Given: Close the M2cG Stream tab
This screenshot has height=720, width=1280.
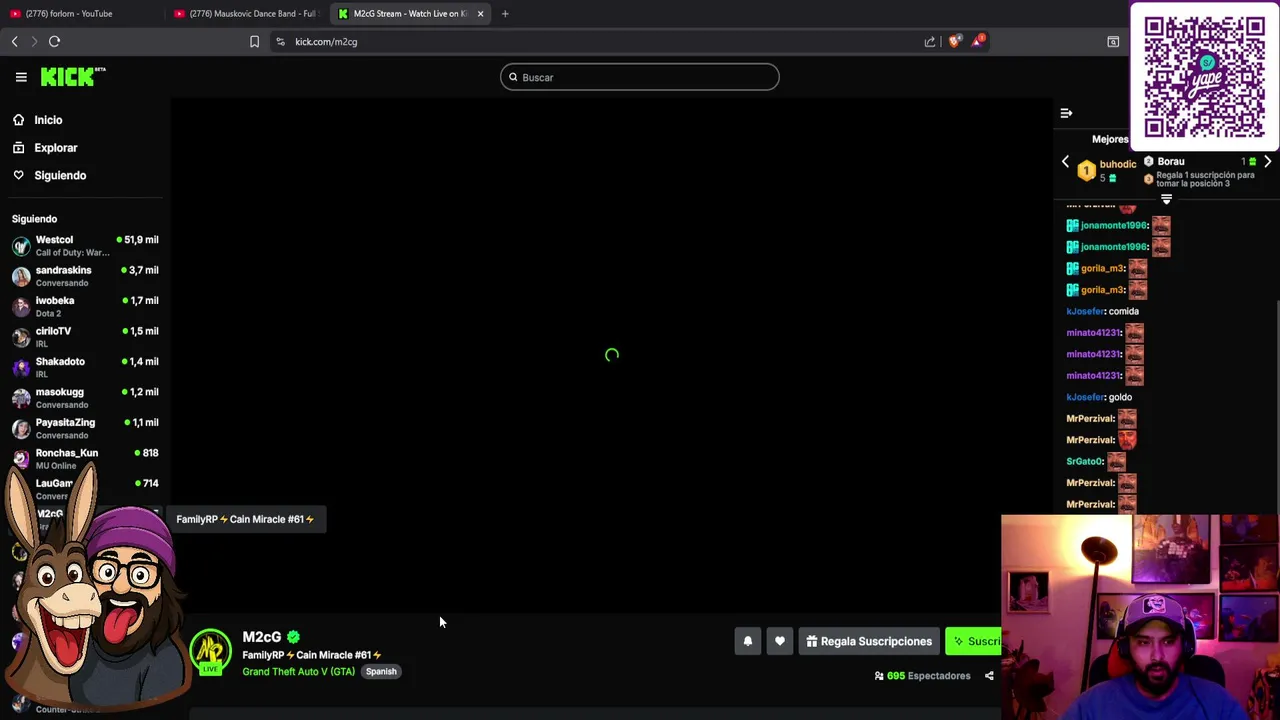Looking at the screenshot, I should tap(480, 14).
